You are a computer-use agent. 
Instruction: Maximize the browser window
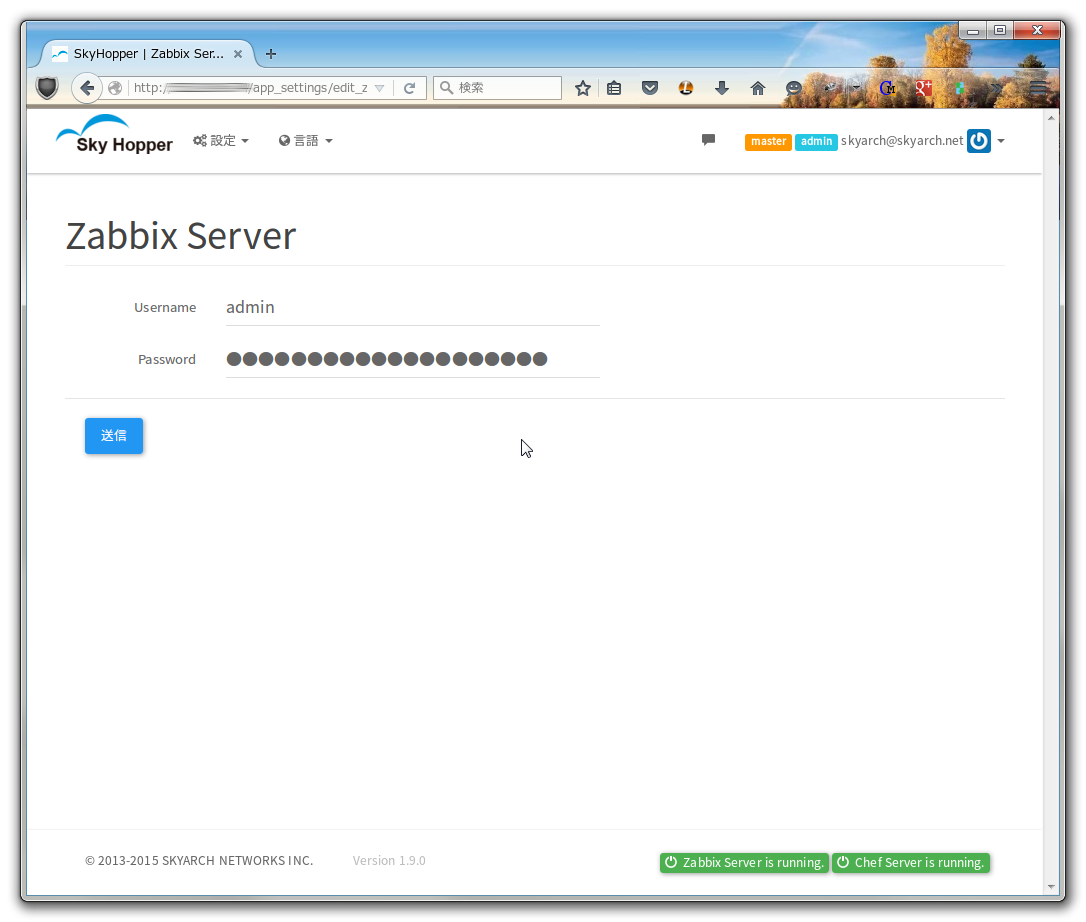tap(999, 30)
